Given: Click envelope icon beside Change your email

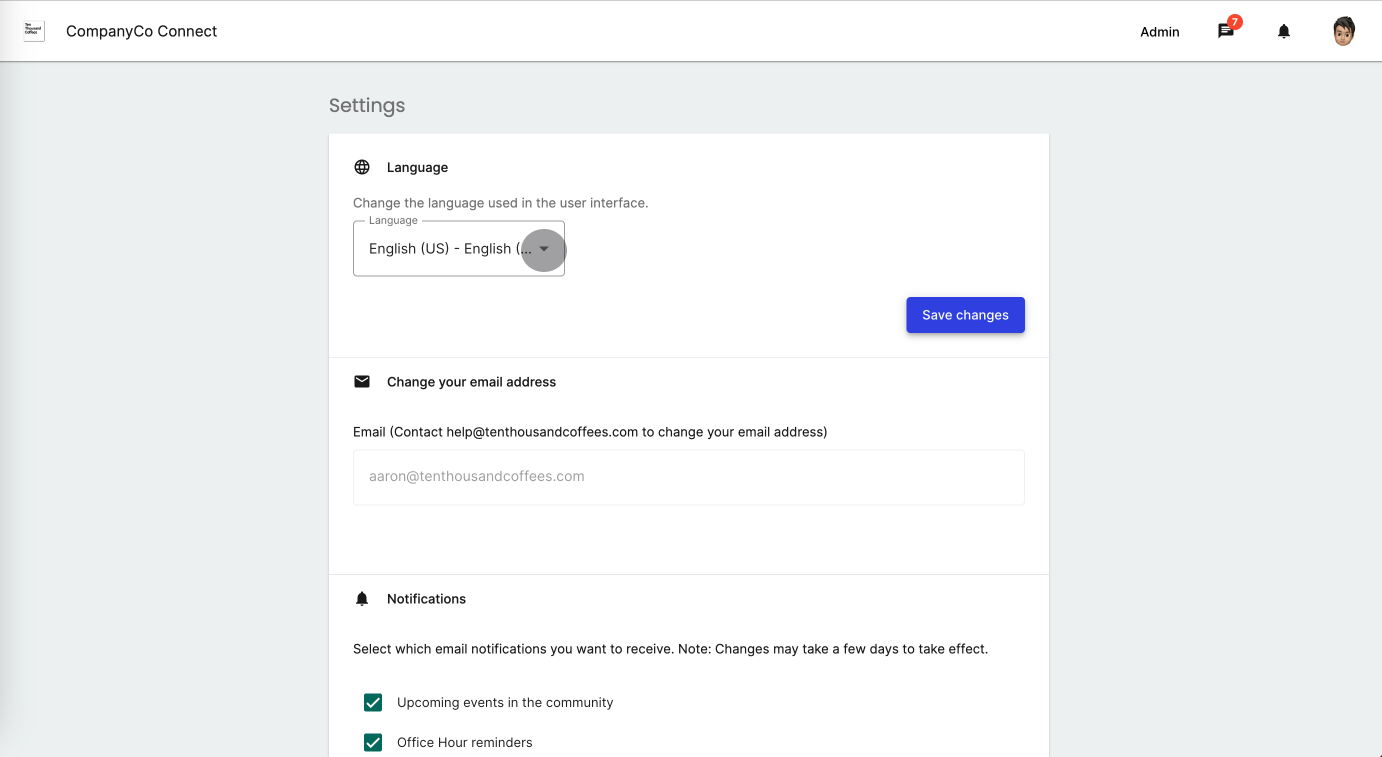Looking at the screenshot, I should tap(362, 382).
